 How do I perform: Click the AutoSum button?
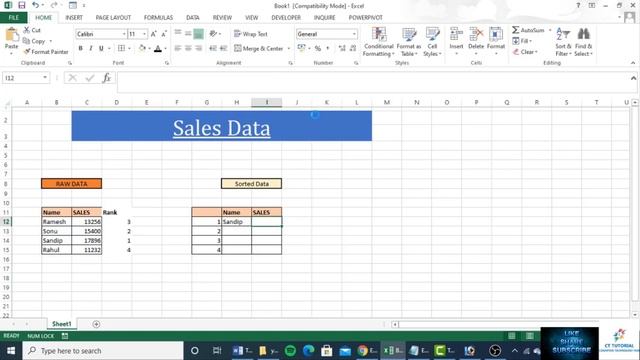tap(529, 30)
